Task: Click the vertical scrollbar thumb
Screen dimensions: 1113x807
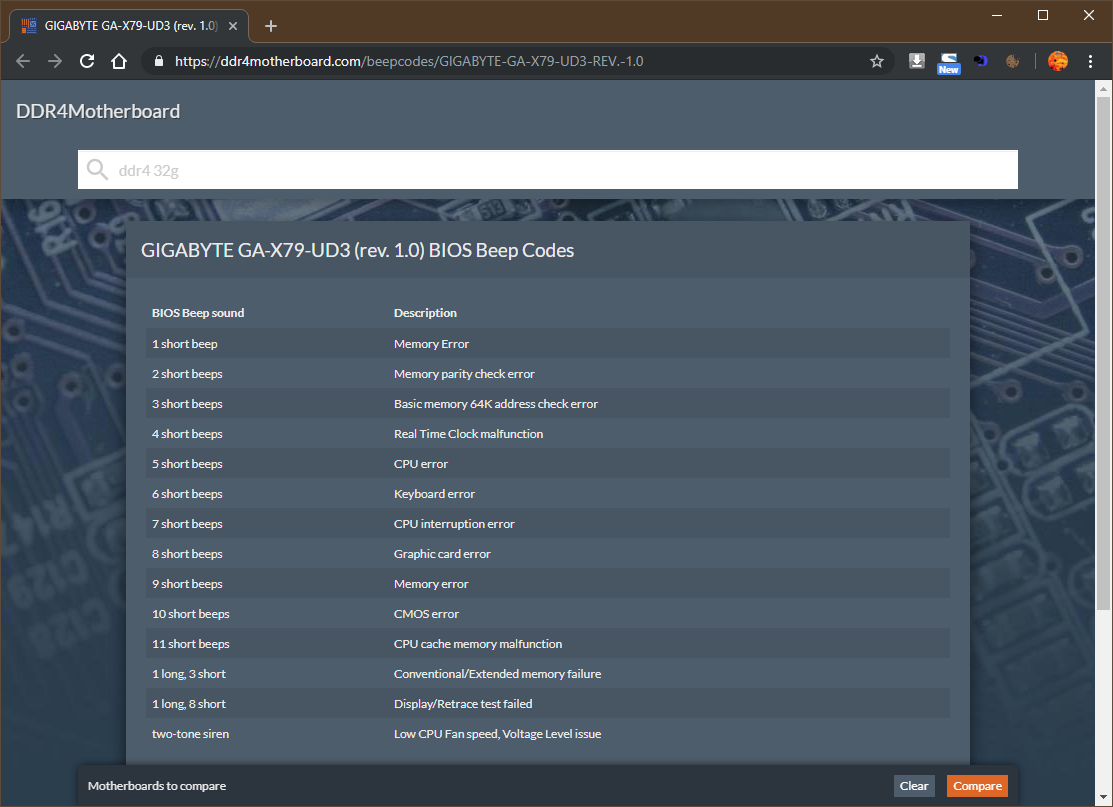Action: (1103, 353)
